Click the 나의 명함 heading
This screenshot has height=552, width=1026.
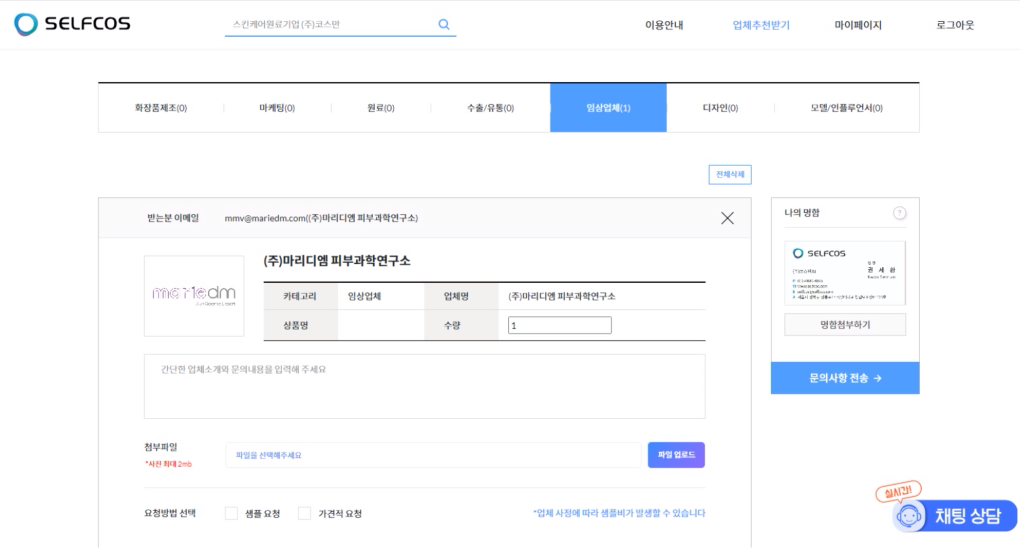[802, 213]
